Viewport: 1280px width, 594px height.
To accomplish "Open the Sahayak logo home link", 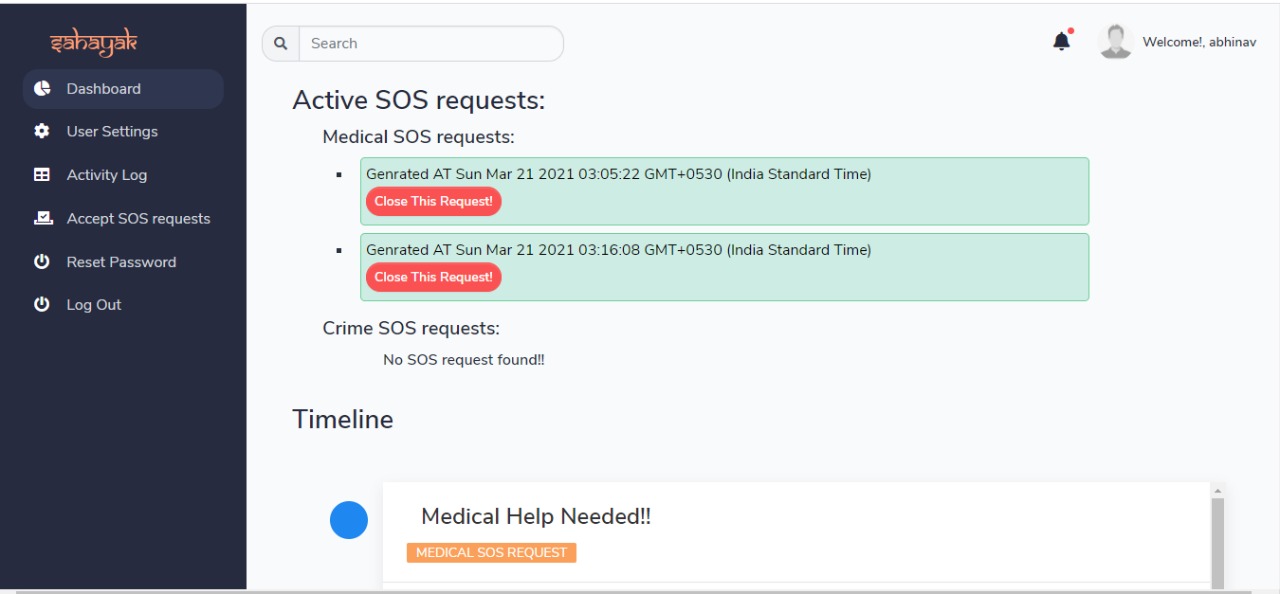I will (94, 43).
